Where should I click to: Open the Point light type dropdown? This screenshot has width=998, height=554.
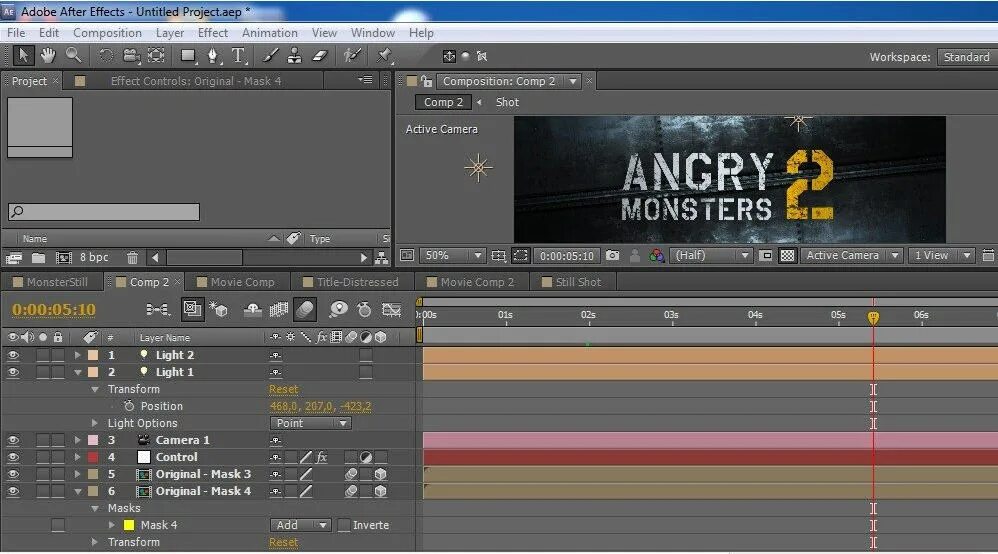point(310,423)
